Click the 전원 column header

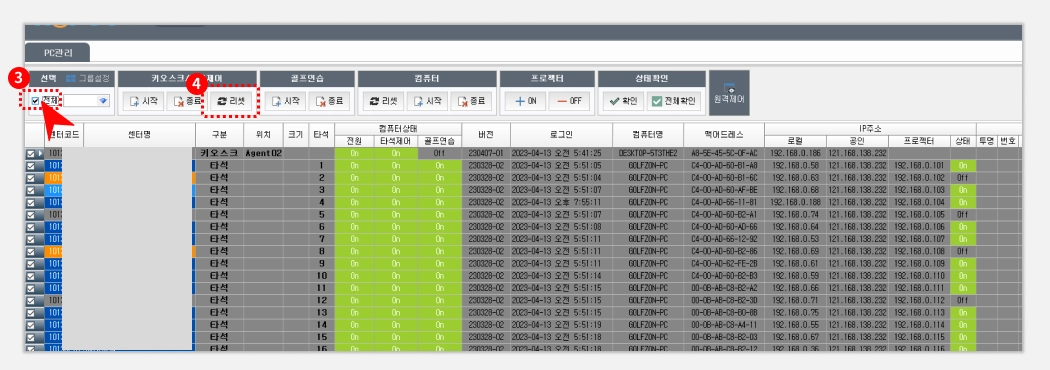tap(354, 141)
